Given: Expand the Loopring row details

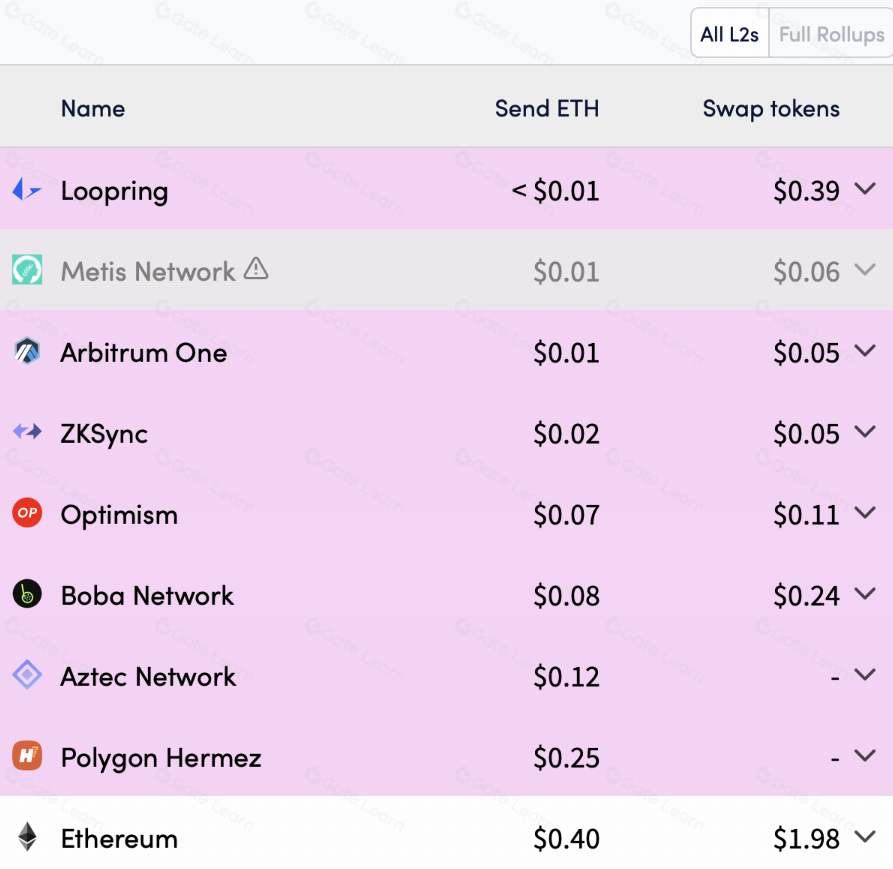Looking at the screenshot, I should pos(865,188).
